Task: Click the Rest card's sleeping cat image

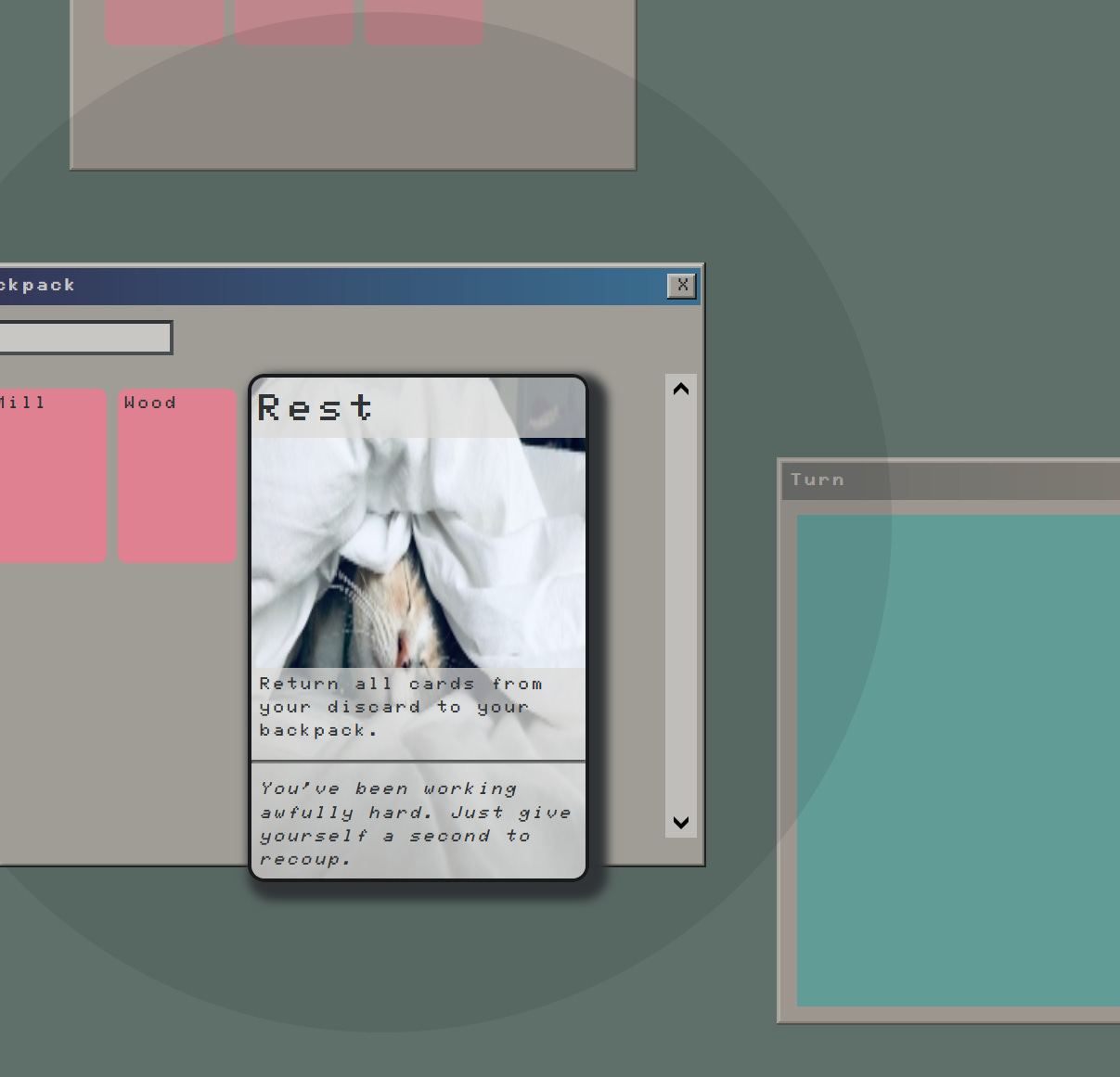Action: [x=418, y=553]
